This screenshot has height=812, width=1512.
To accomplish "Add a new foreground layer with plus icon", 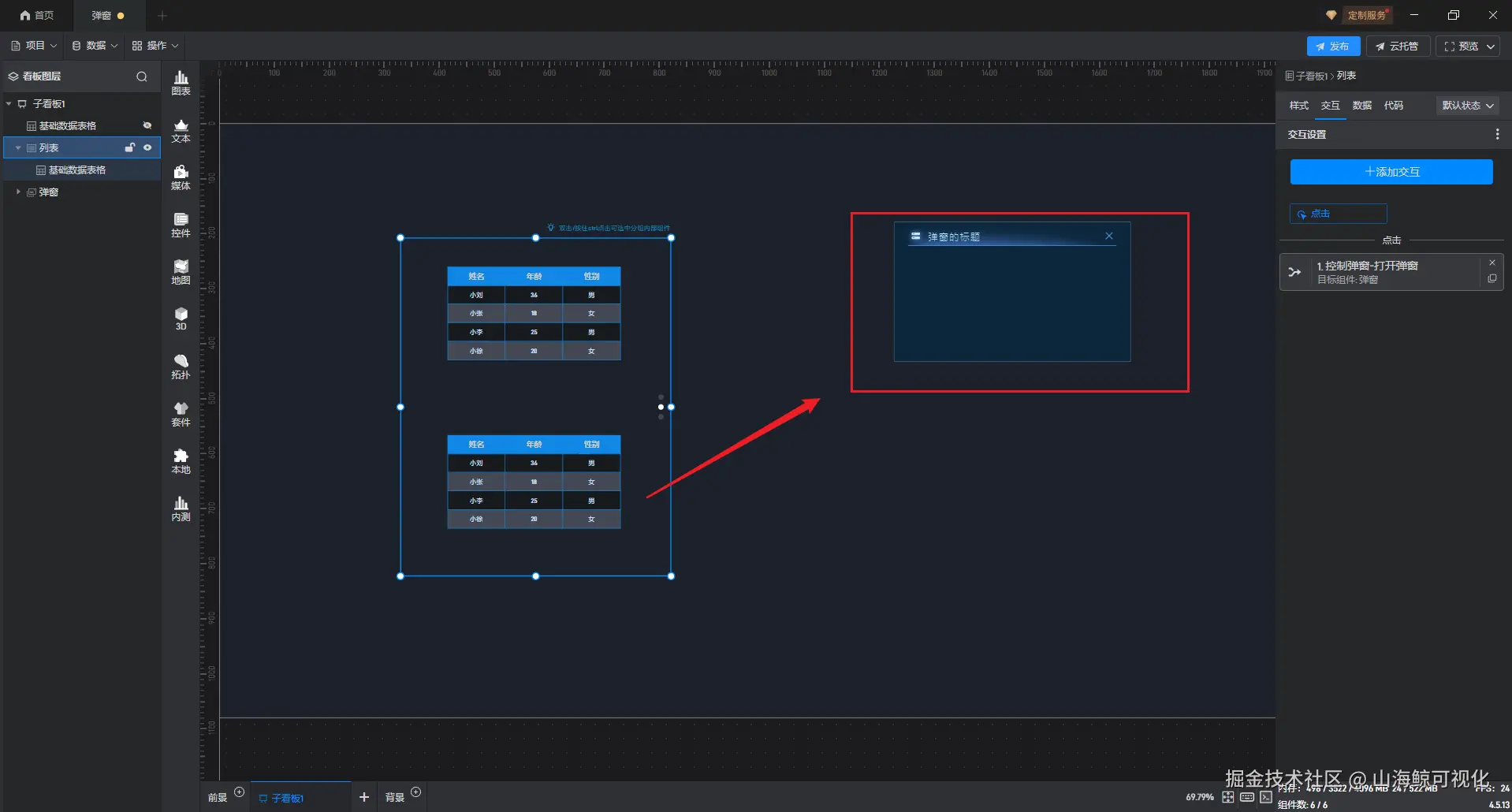I will point(239,792).
